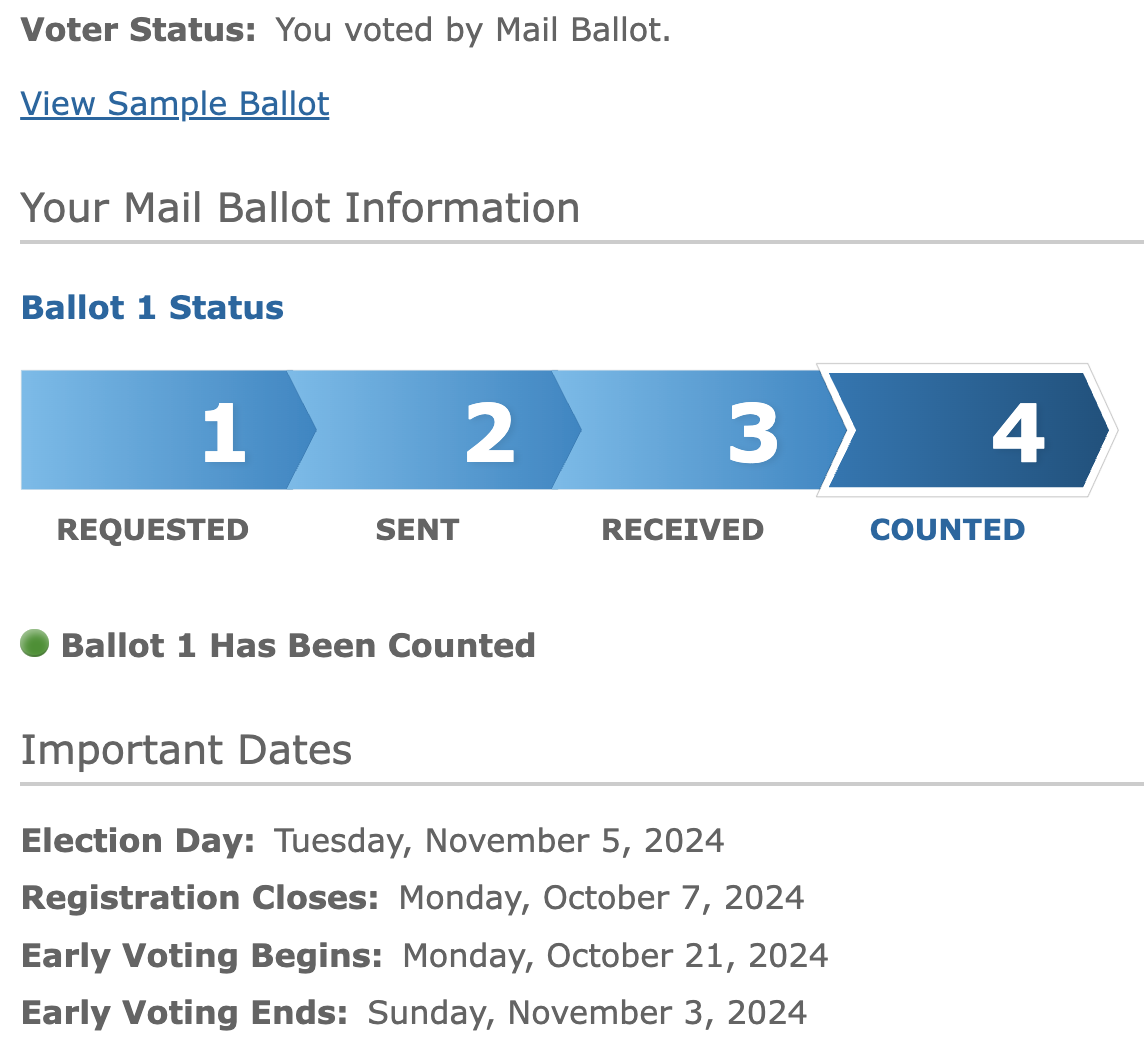
Task: Click the Early Voting Ends date
Action: (587, 1013)
